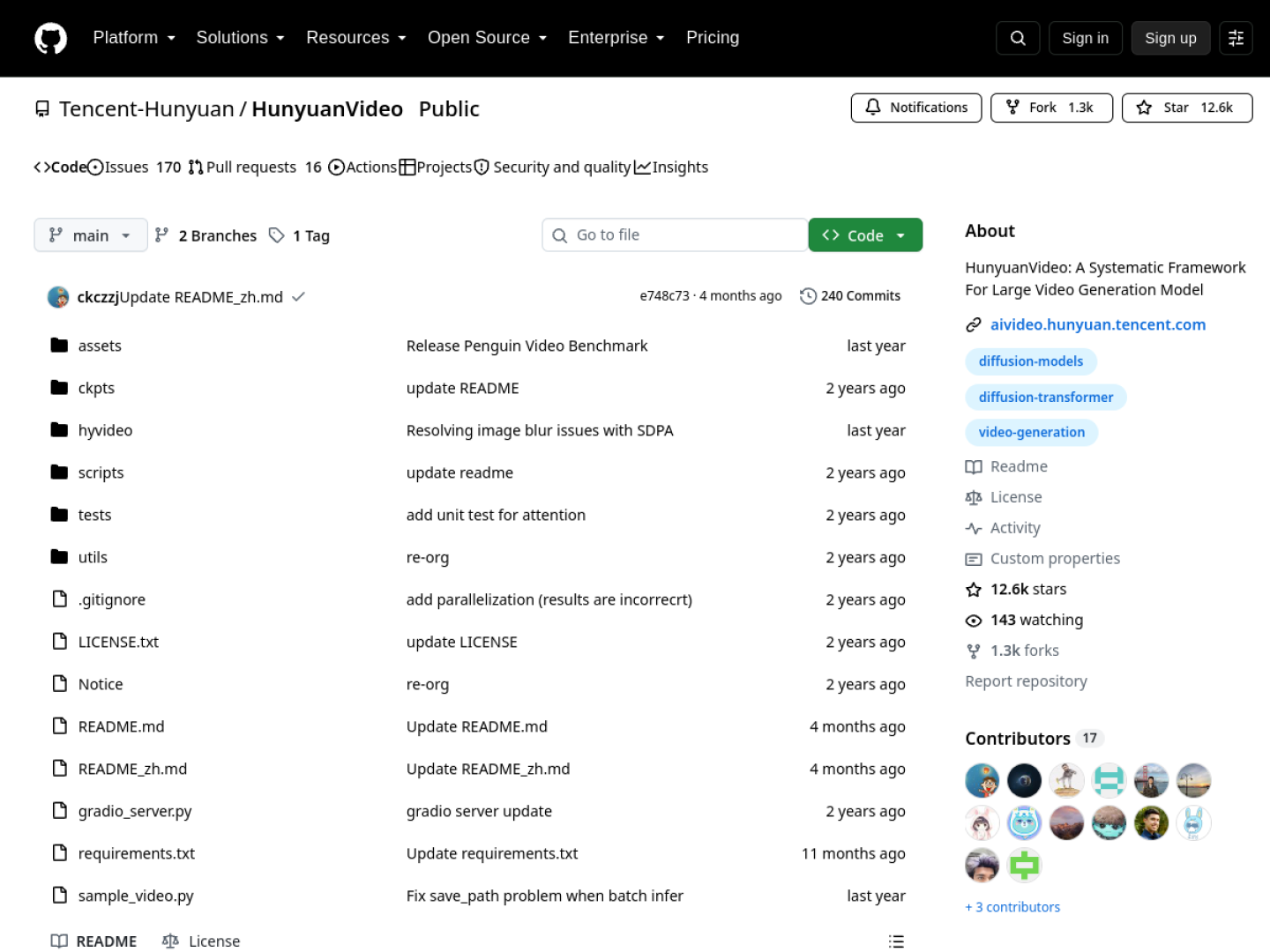Screen dimensions: 1270x952
Task: Open the Resources dropdown
Action: (356, 38)
